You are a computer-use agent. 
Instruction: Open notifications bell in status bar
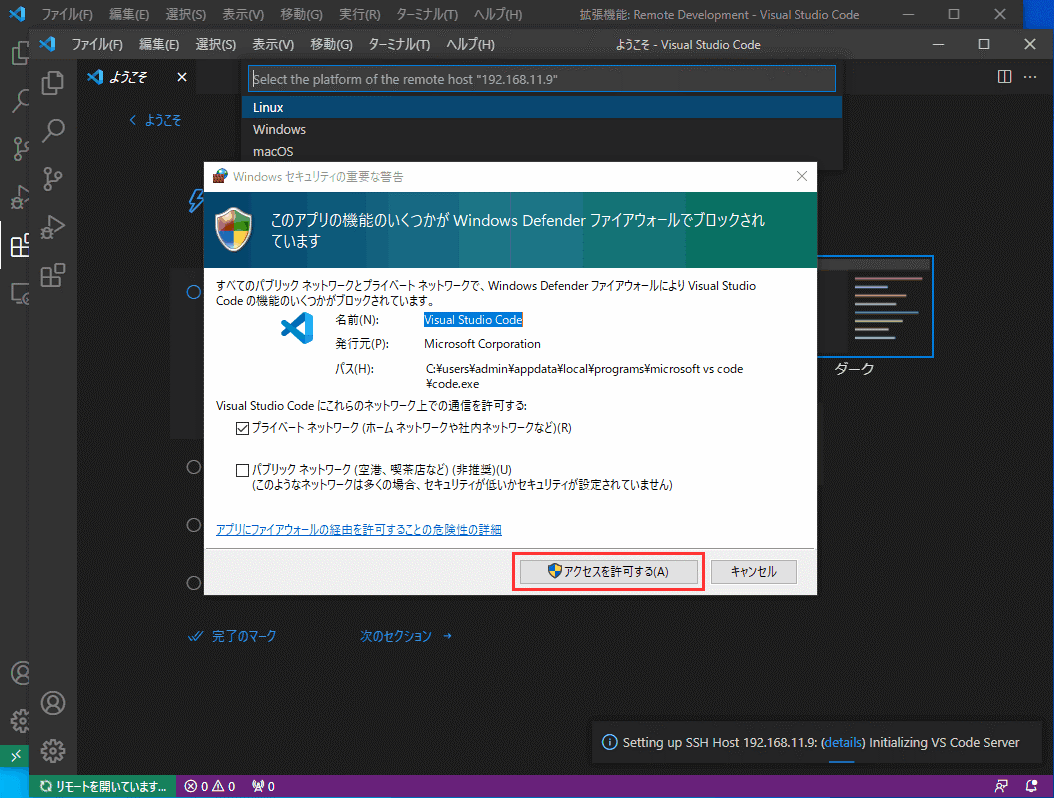coord(1031,786)
